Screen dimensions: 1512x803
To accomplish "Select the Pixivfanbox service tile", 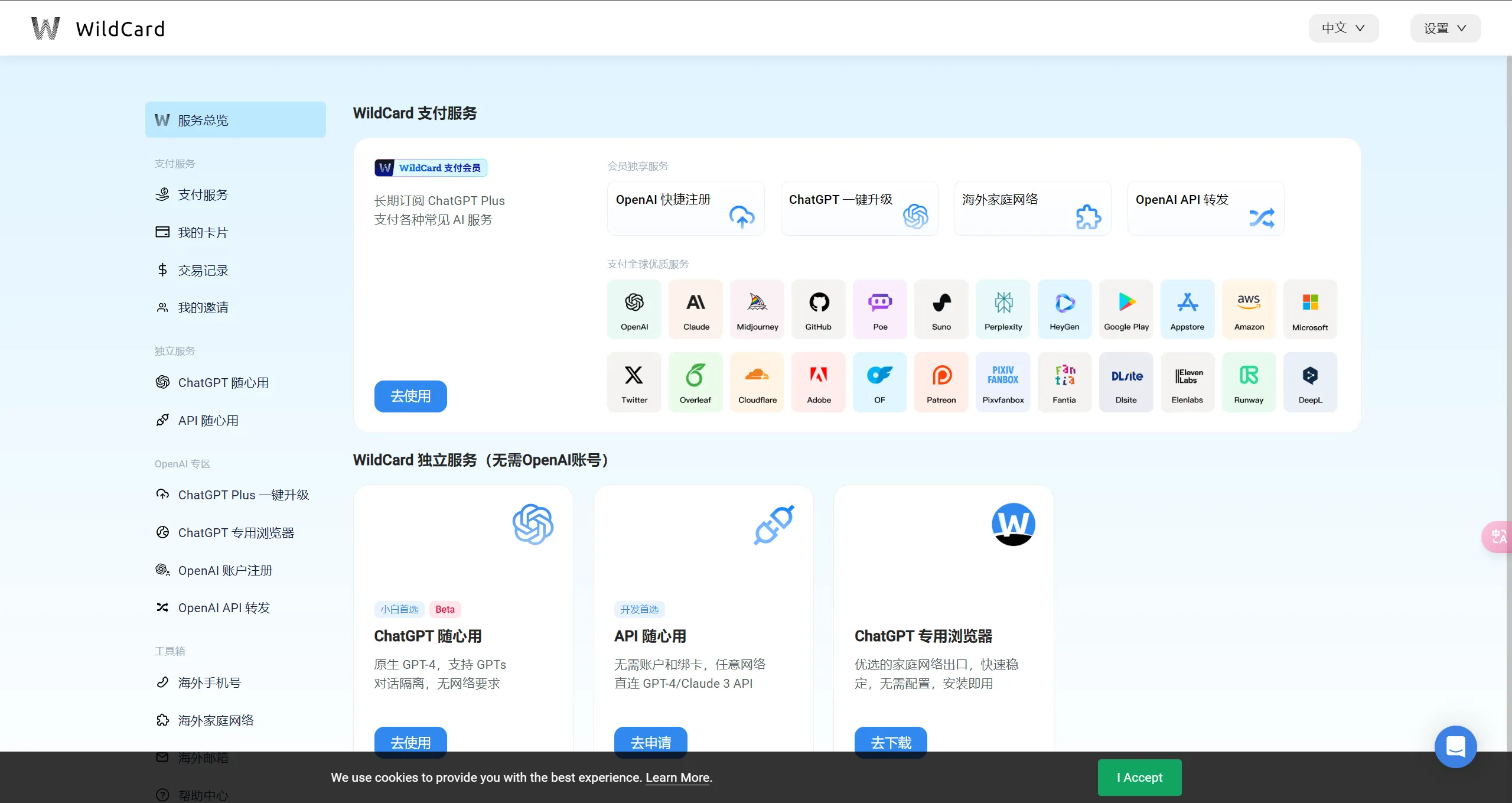I will click(x=1003, y=382).
